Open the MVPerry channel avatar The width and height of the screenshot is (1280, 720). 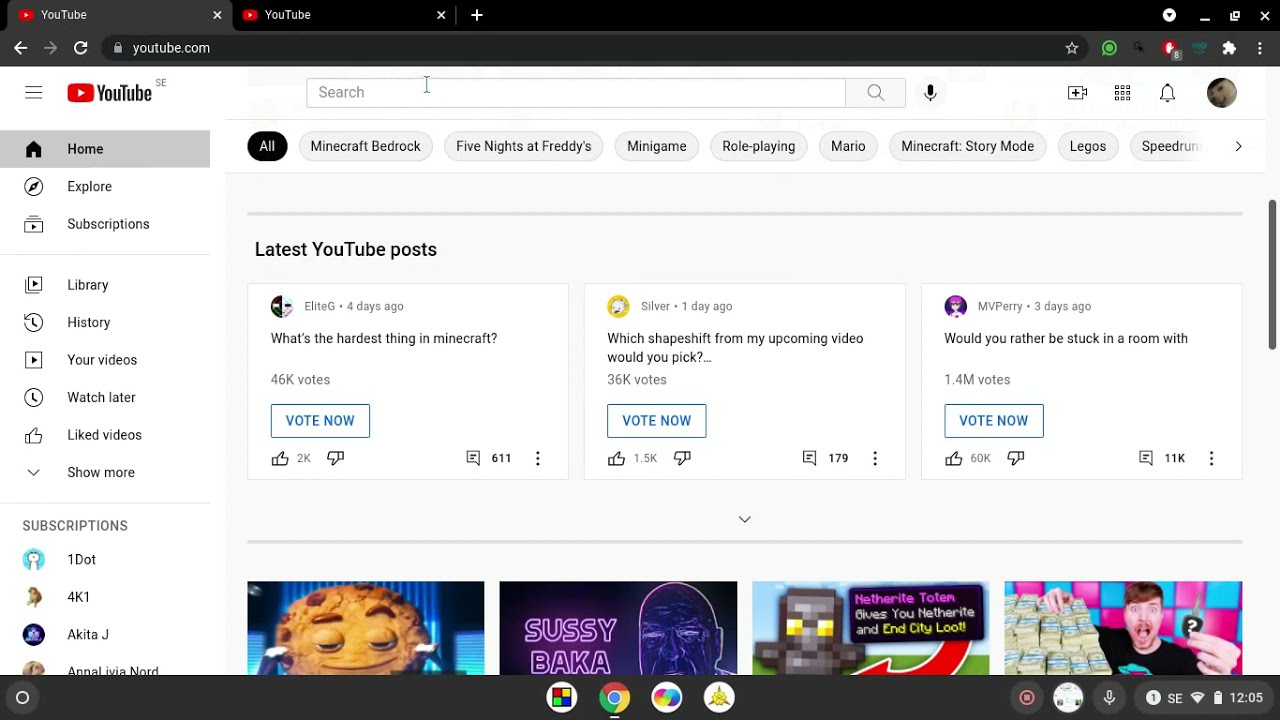coord(955,306)
